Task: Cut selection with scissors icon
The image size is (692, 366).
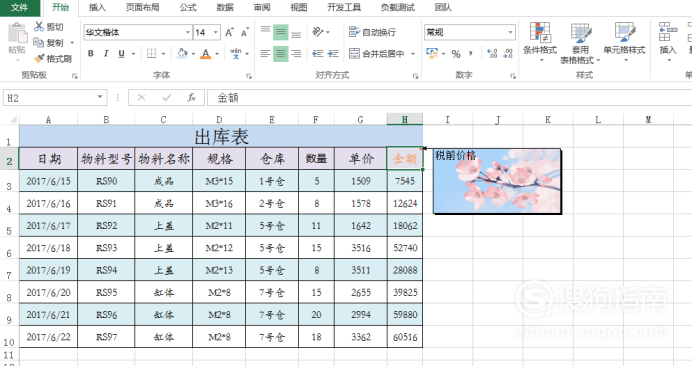Action: coord(39,27)
